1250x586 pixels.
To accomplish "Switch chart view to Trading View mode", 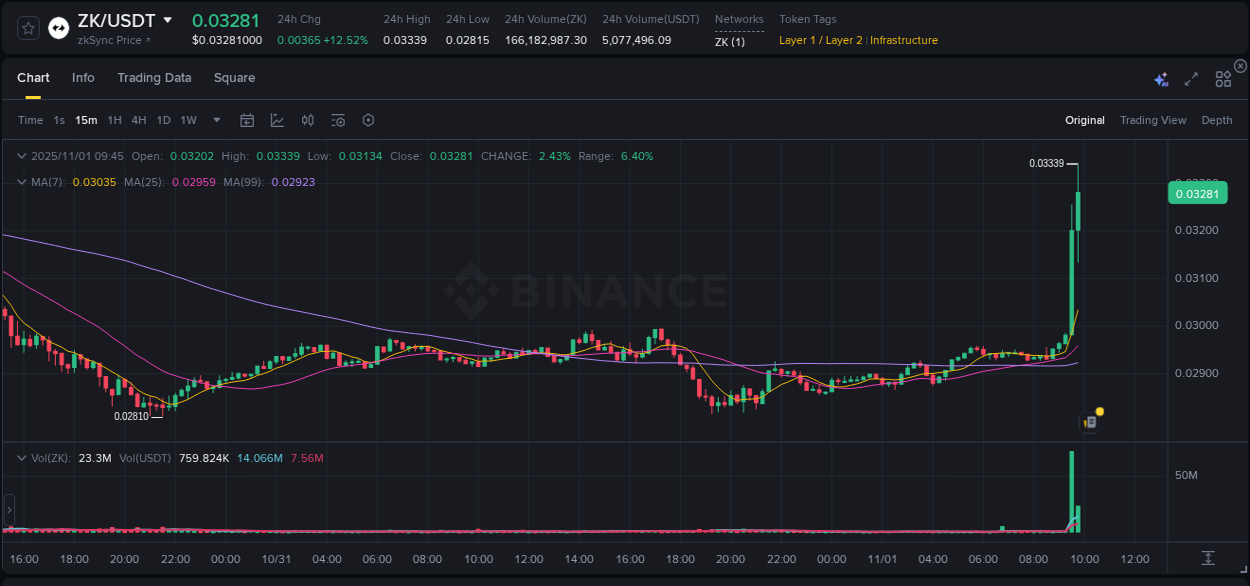I will point(1153,120).
